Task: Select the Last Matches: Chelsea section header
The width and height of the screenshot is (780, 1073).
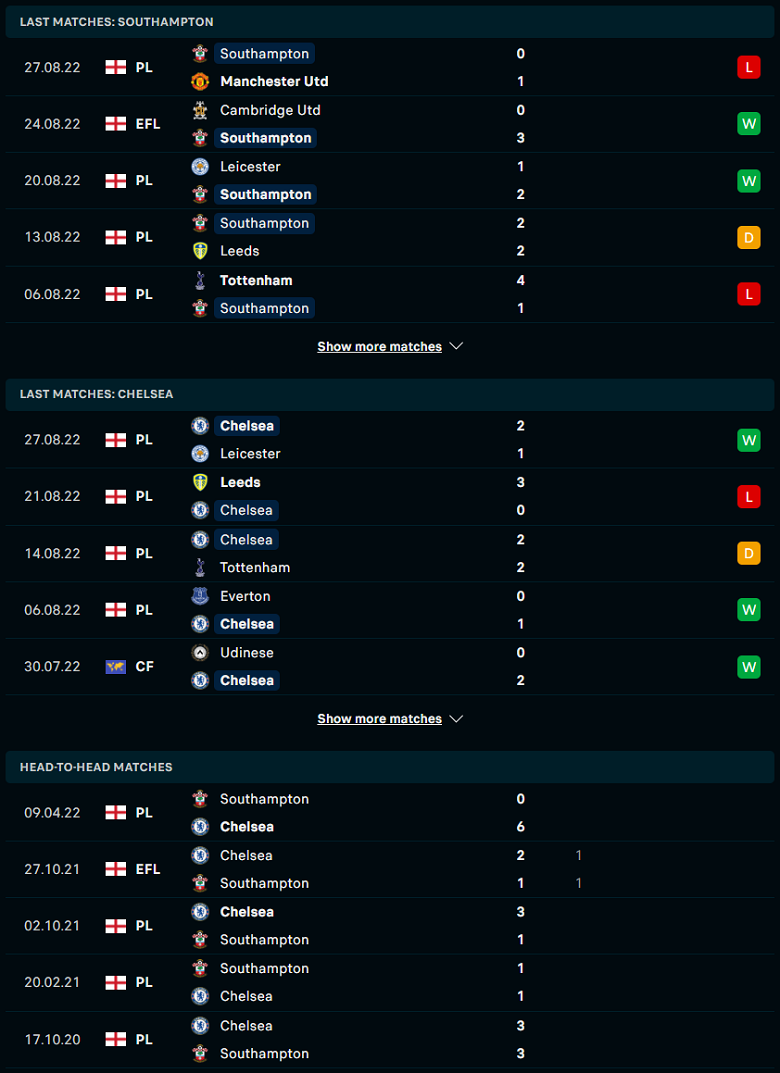Action: click(x=390, y=394)
